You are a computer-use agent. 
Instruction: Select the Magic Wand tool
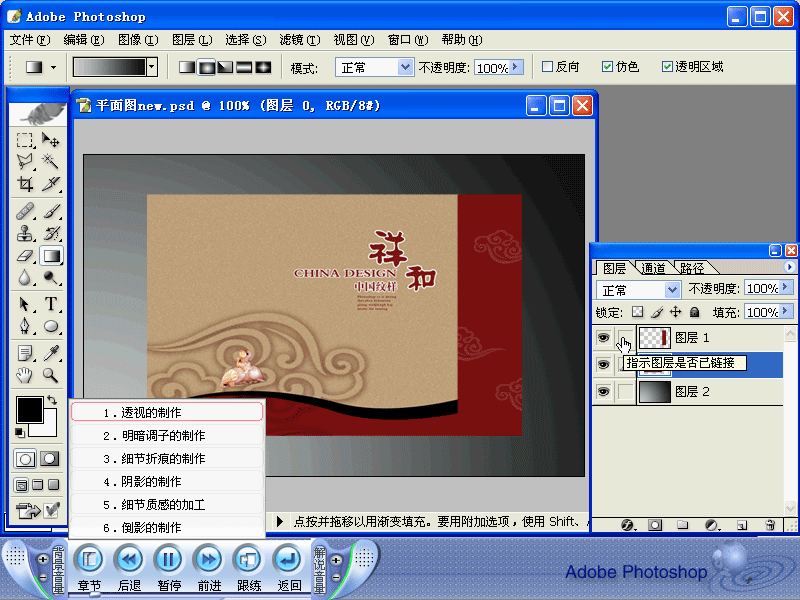click(x=51, y=162)
